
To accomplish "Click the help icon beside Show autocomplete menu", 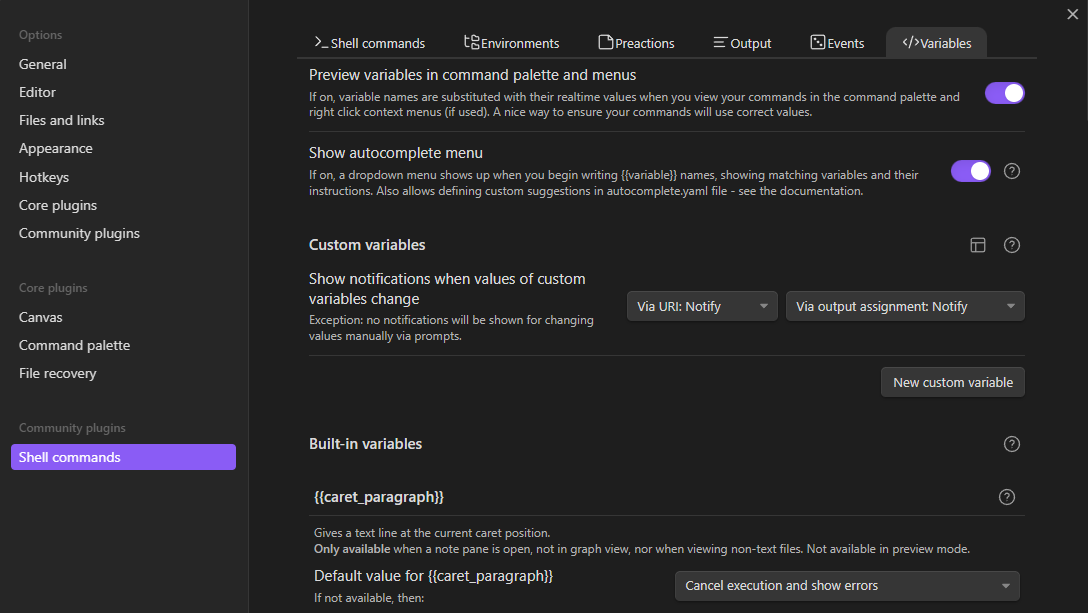I will 1011,171.
